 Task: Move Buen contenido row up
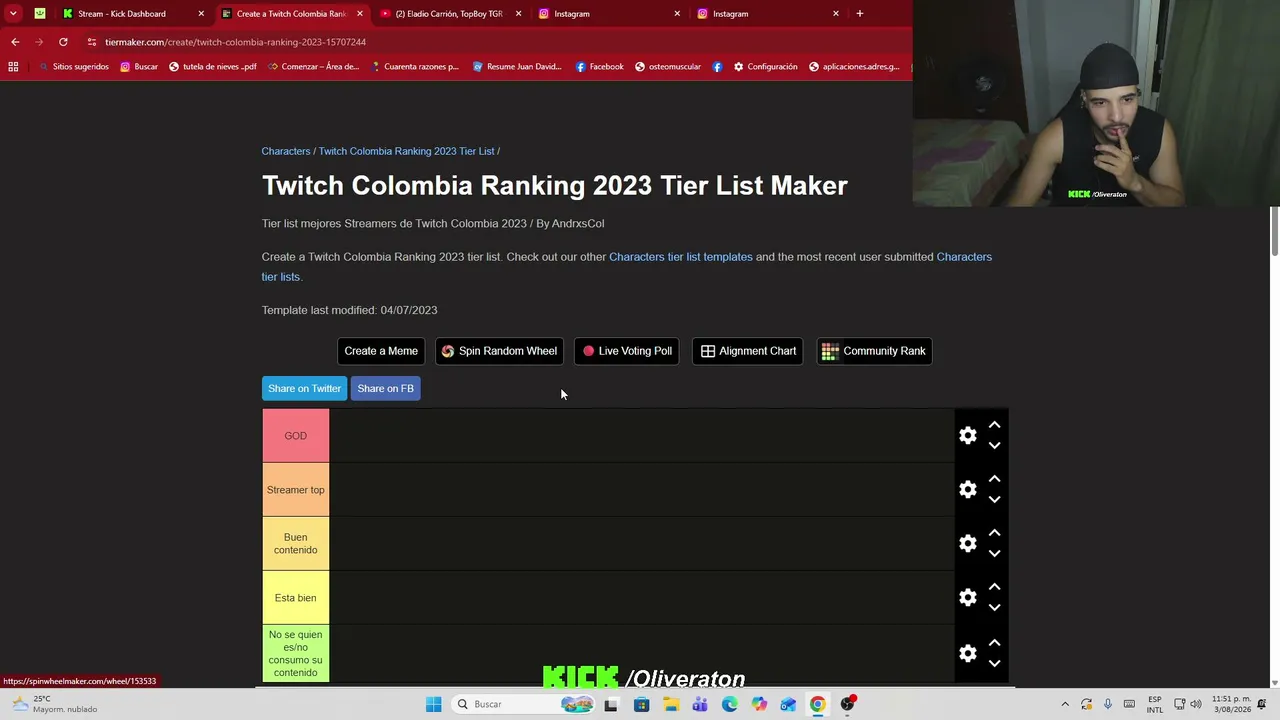click(994, 533)
